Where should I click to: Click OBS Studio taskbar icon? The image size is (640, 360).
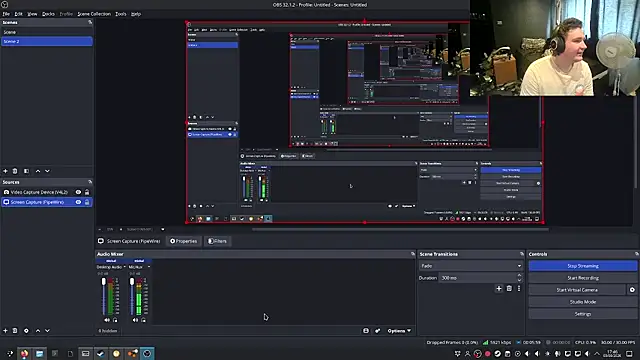[147, 353]
